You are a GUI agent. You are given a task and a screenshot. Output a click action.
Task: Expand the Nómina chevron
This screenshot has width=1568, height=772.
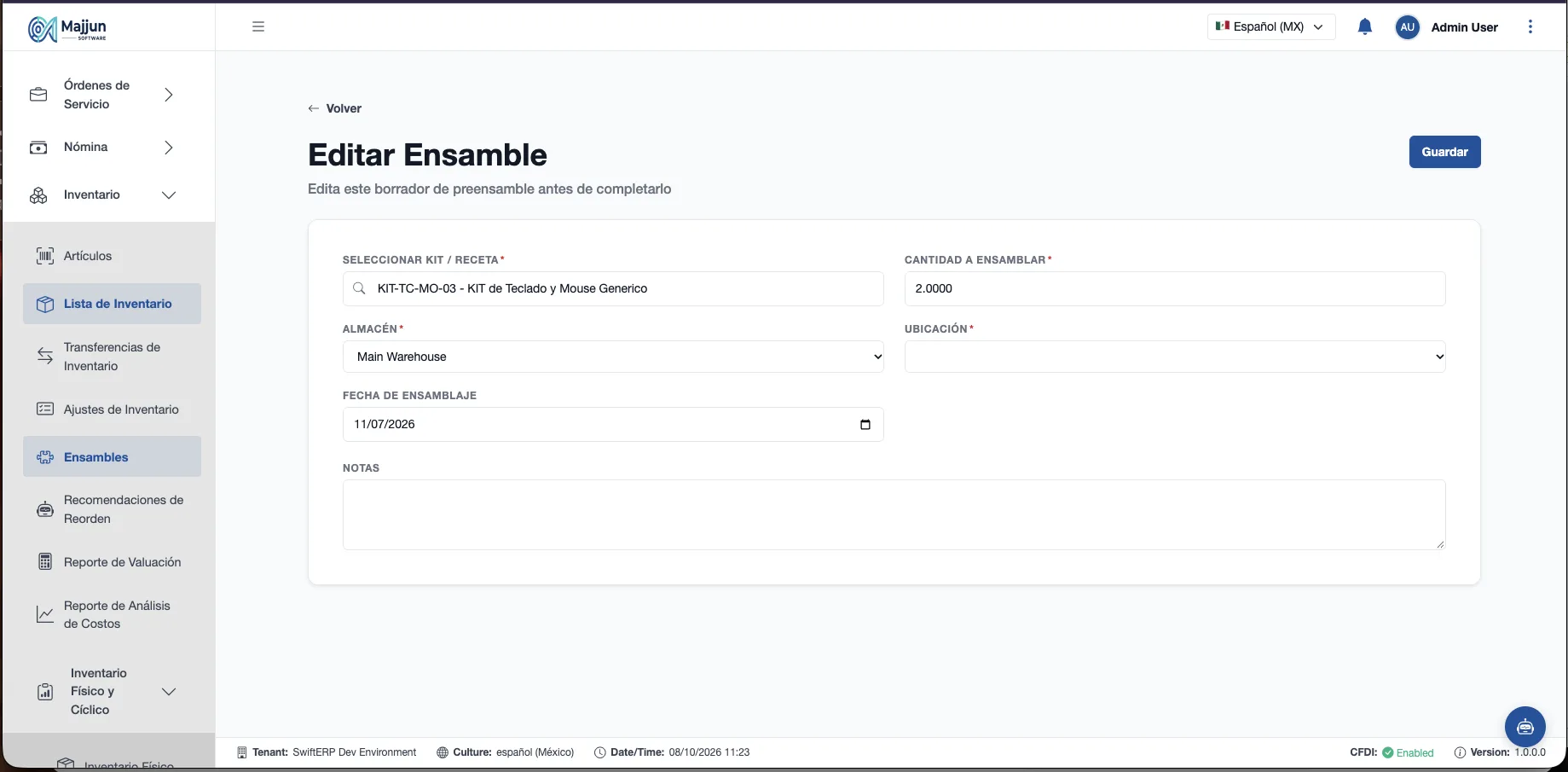(169, 148)
